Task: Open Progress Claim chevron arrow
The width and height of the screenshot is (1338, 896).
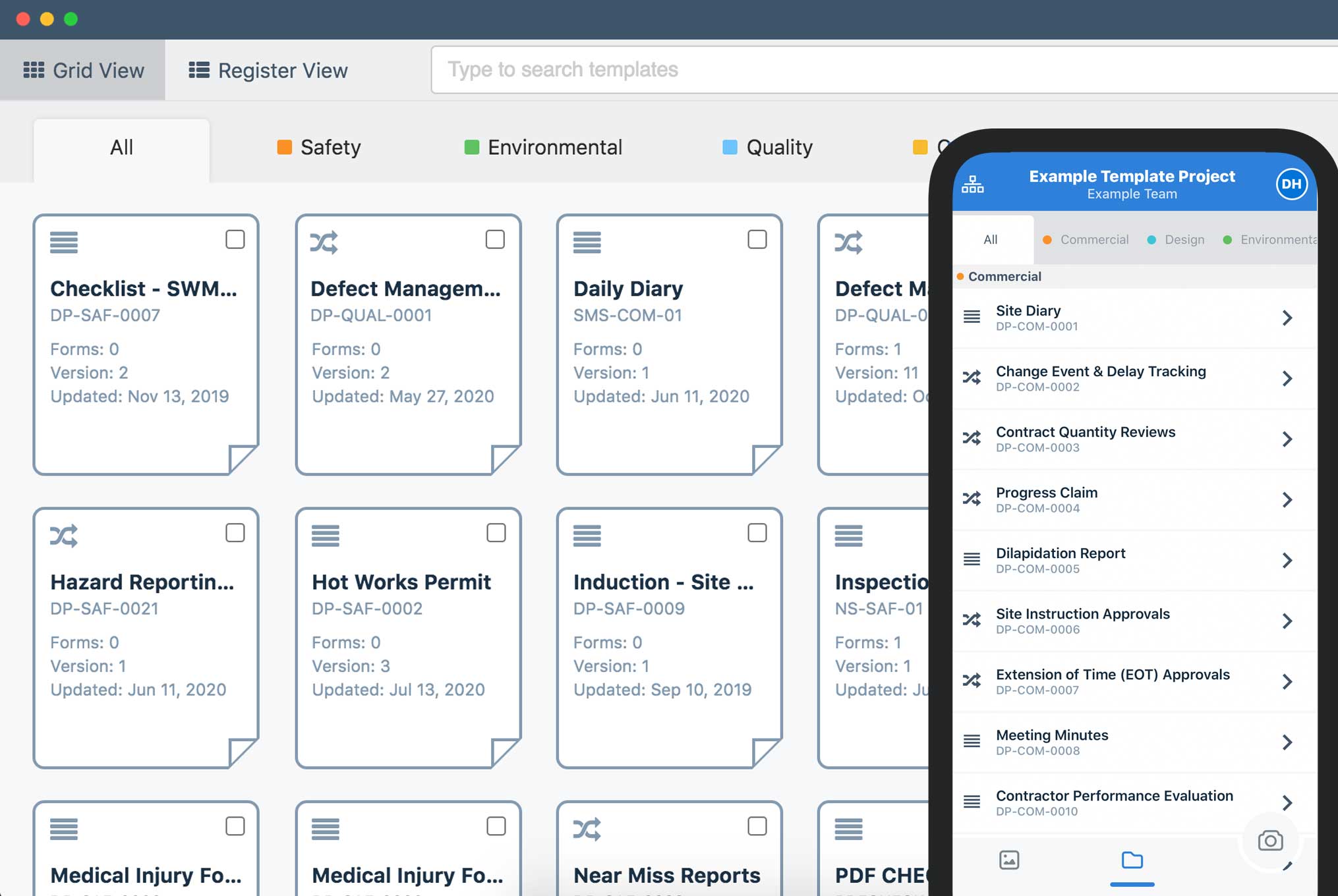Action: [1287, 499]
